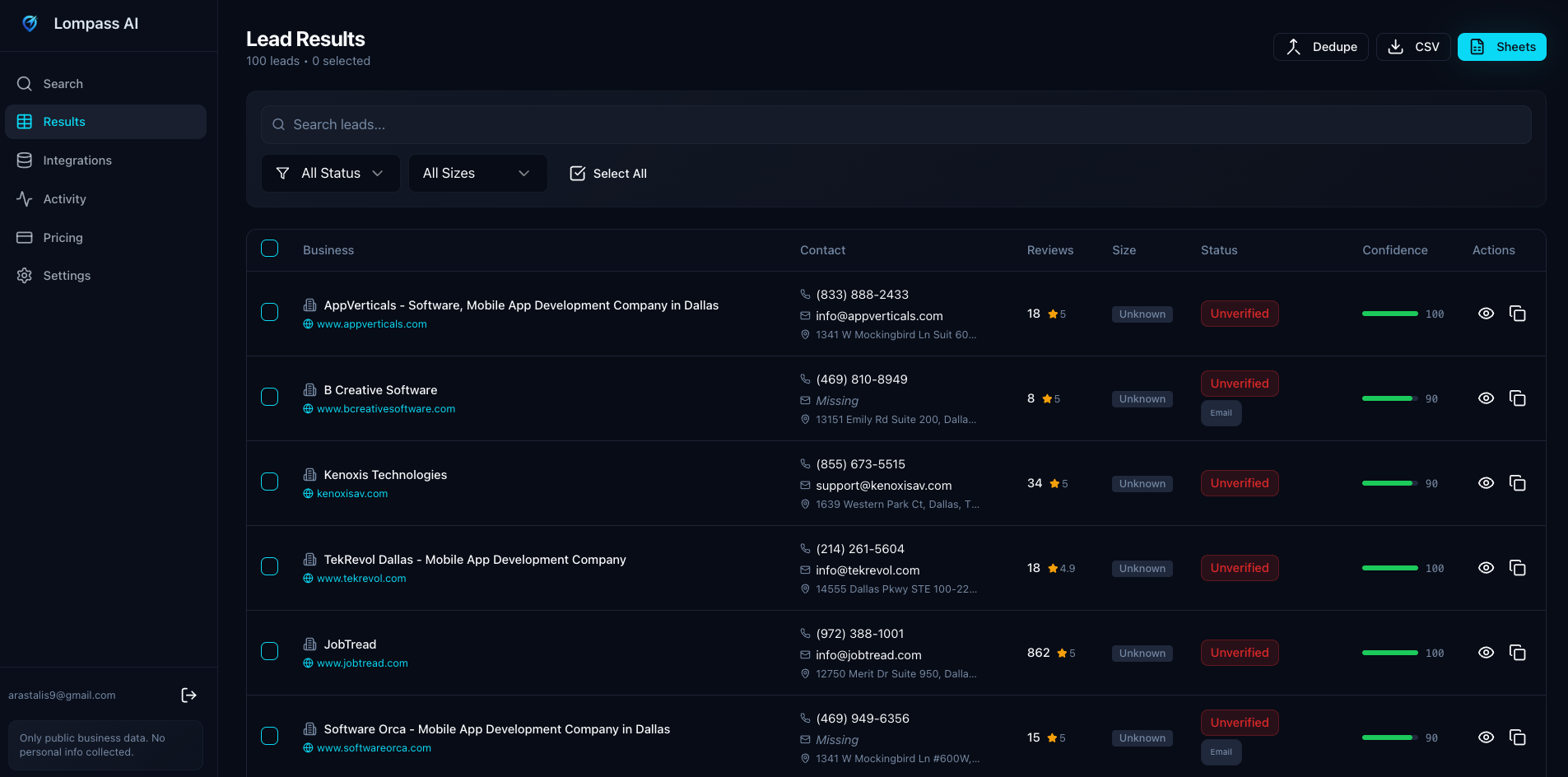Click the Email tag under B Creative Software status
The width and height of the screenshot is (1568, 777).
point(1221,413)
